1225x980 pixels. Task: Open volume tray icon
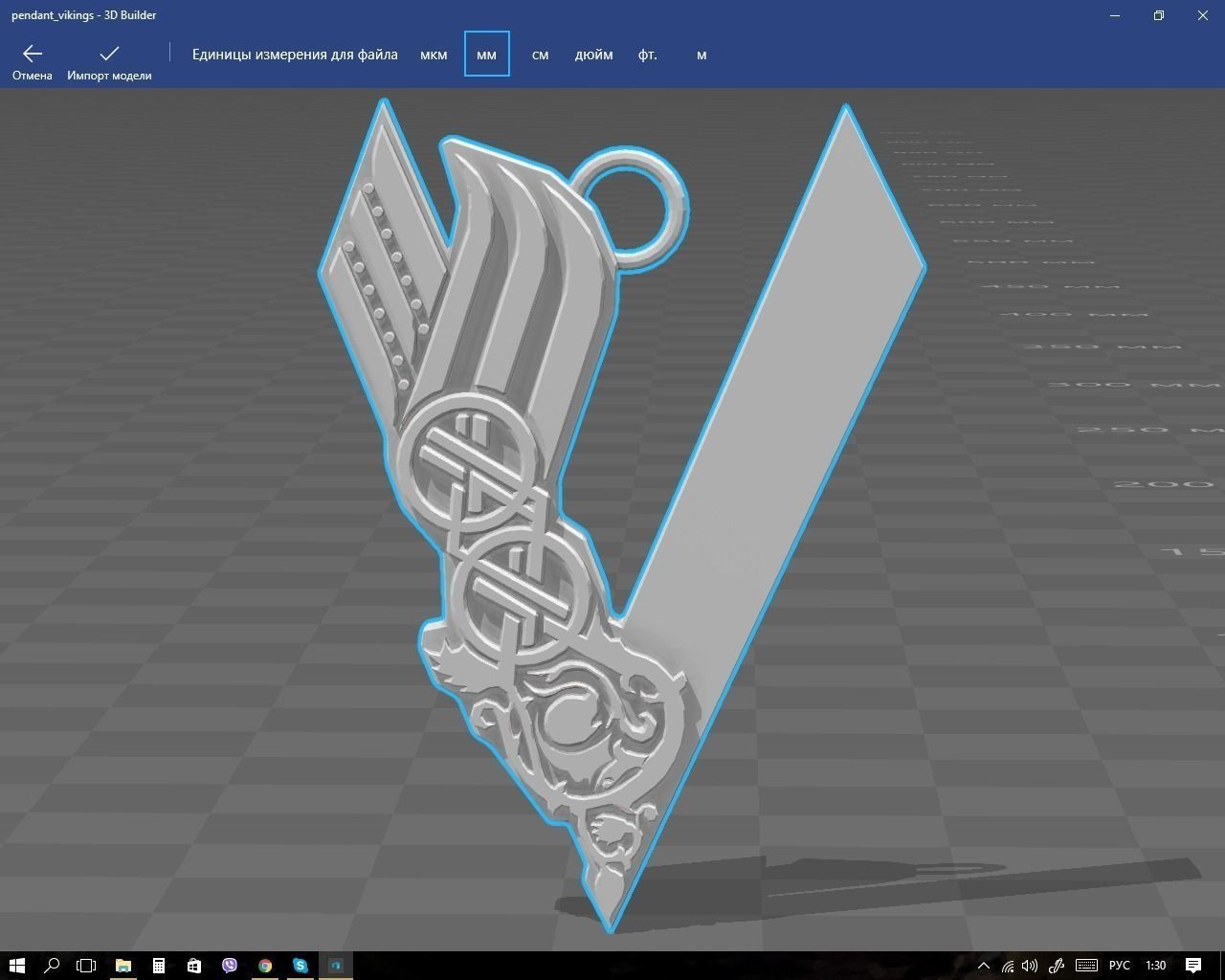[x=1031, y=966]
